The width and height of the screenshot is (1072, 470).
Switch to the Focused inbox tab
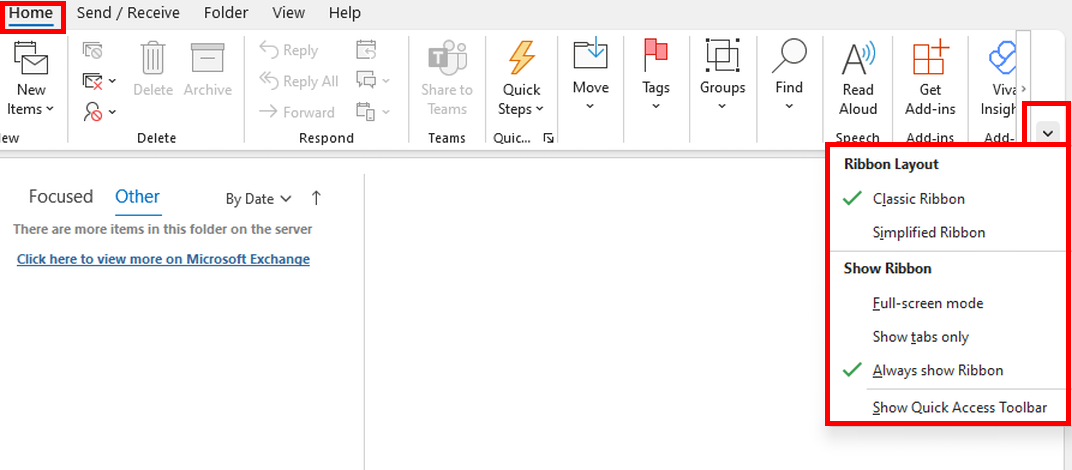pyautogui.click(x=61, y=197)
